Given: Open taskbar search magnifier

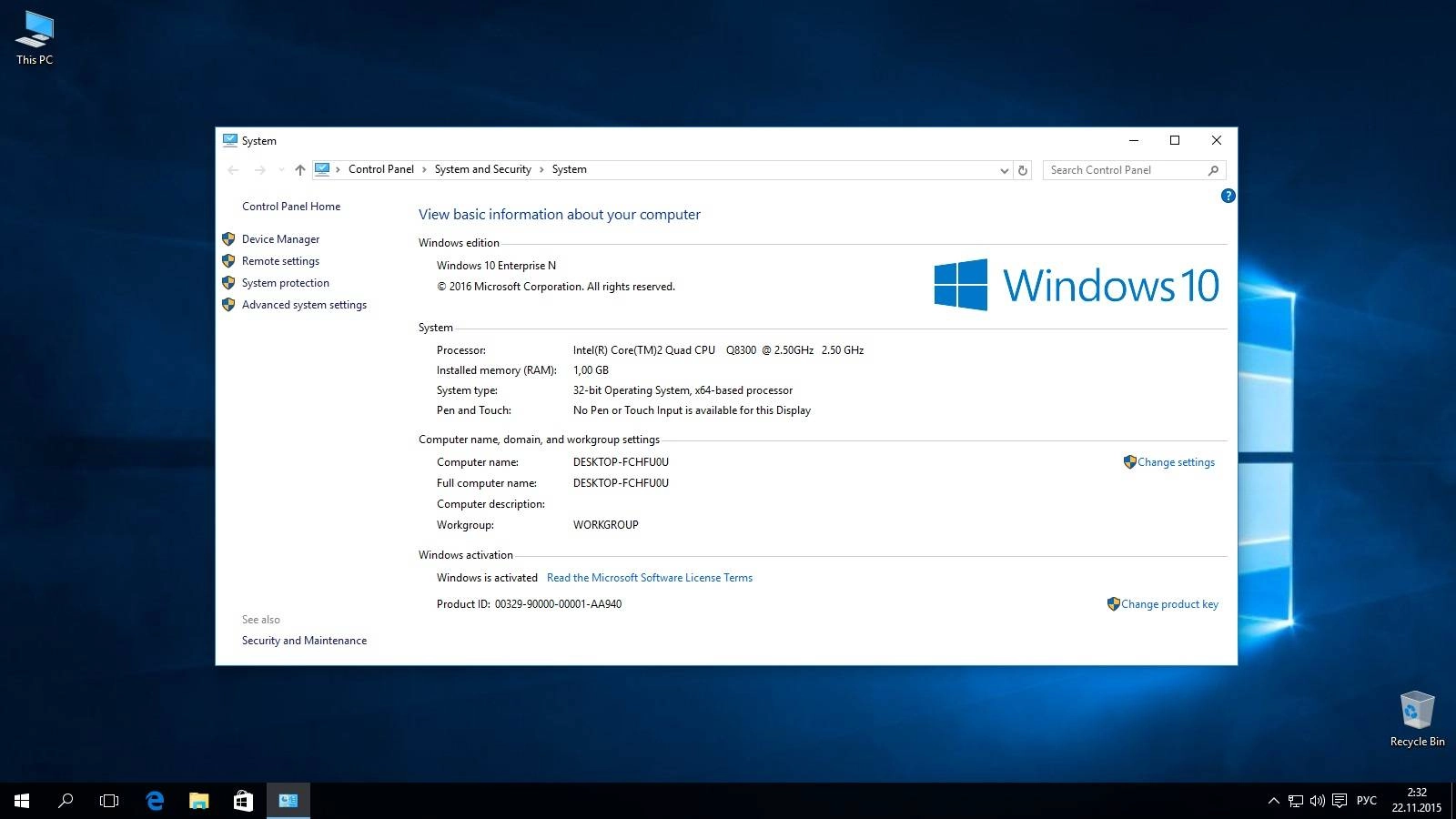Looking at the screenshot, I should click(66, 801).
